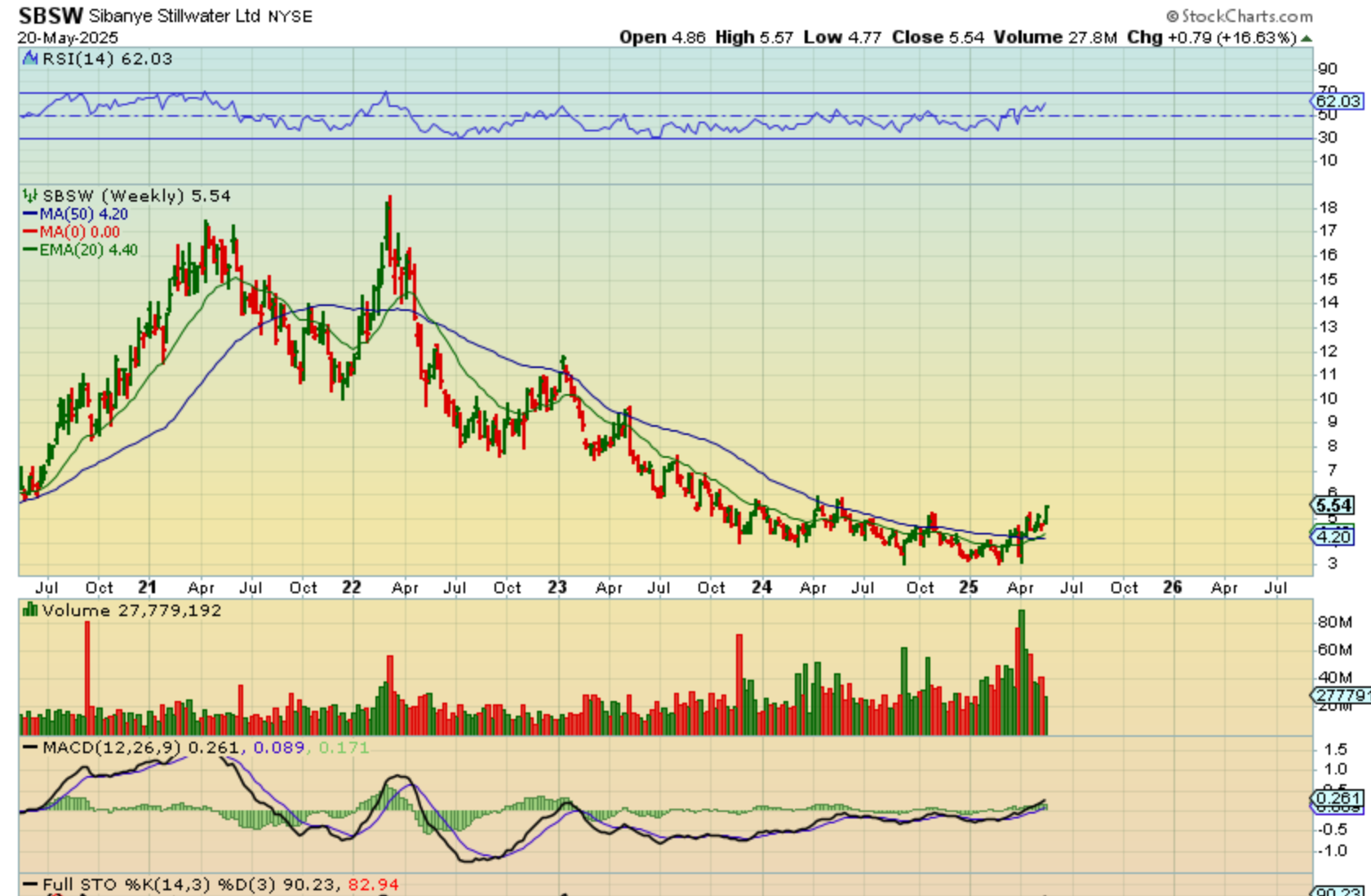Click the year 26 label on the time axis
The width and height of the screenshot is (1371, 896).
tap(1172, 588)
